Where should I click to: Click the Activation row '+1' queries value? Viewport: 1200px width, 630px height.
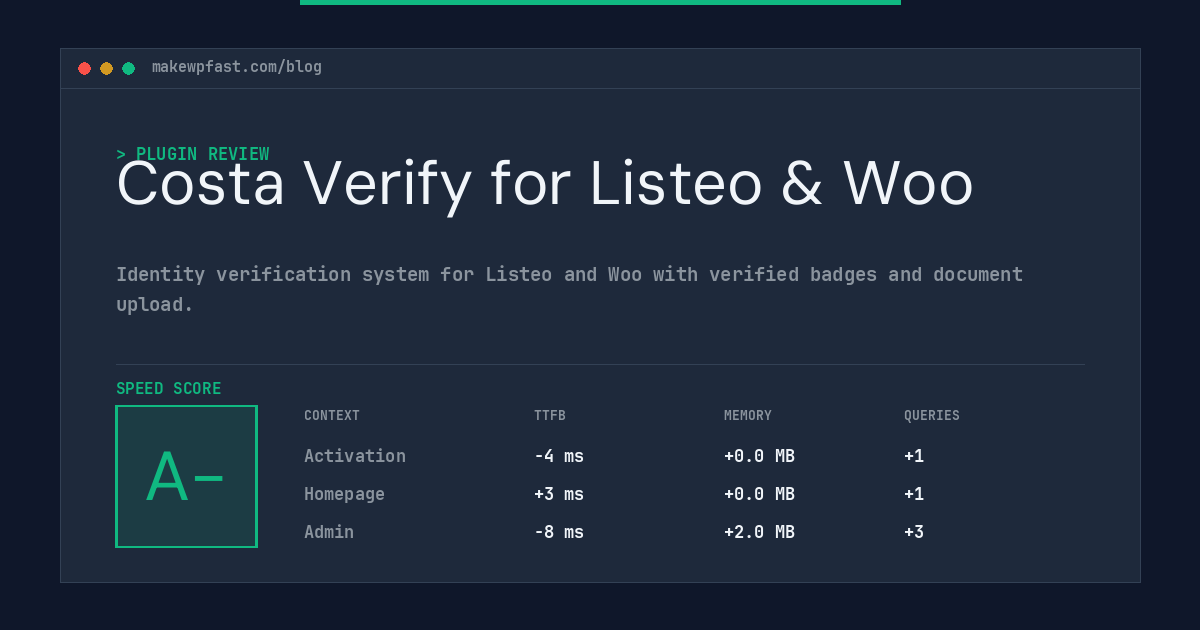point(914,456)
